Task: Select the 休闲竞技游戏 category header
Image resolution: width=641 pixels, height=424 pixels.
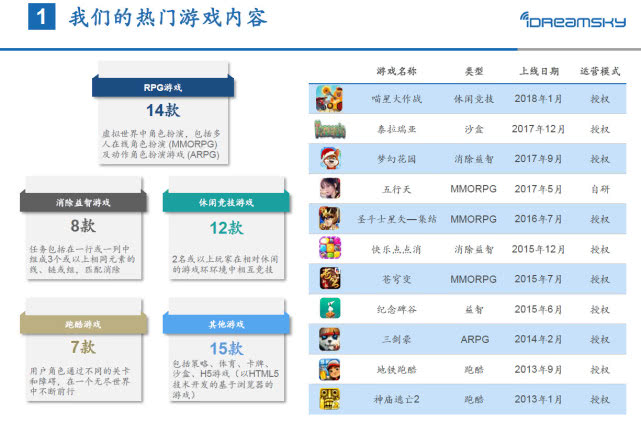Action: pos(226,202)
